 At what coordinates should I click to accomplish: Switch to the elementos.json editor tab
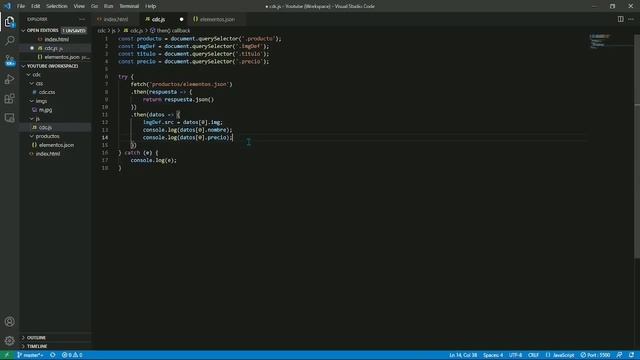coord(217,19)
